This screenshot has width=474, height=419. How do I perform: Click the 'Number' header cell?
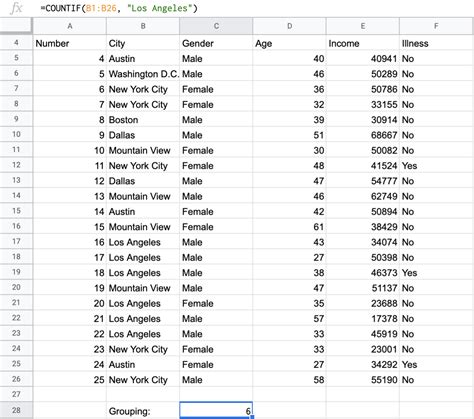(70, 43)
